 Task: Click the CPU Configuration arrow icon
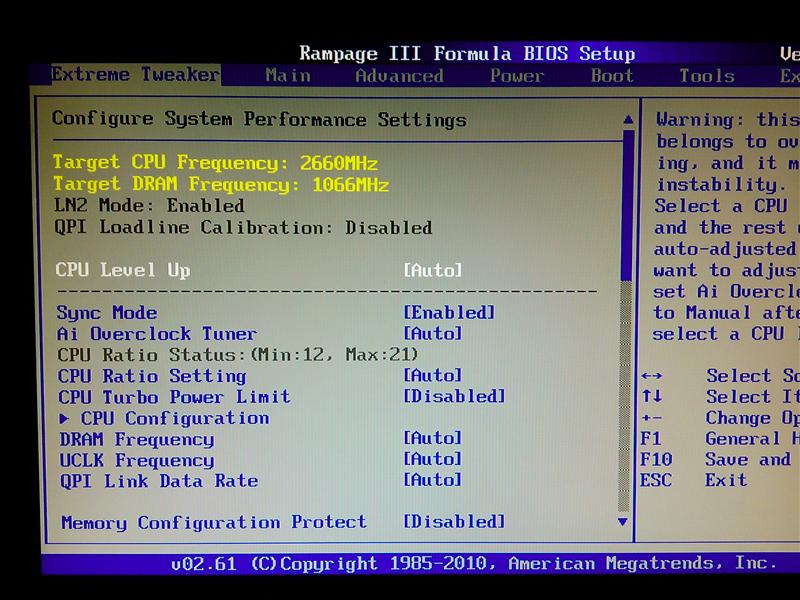pos(65,418)
